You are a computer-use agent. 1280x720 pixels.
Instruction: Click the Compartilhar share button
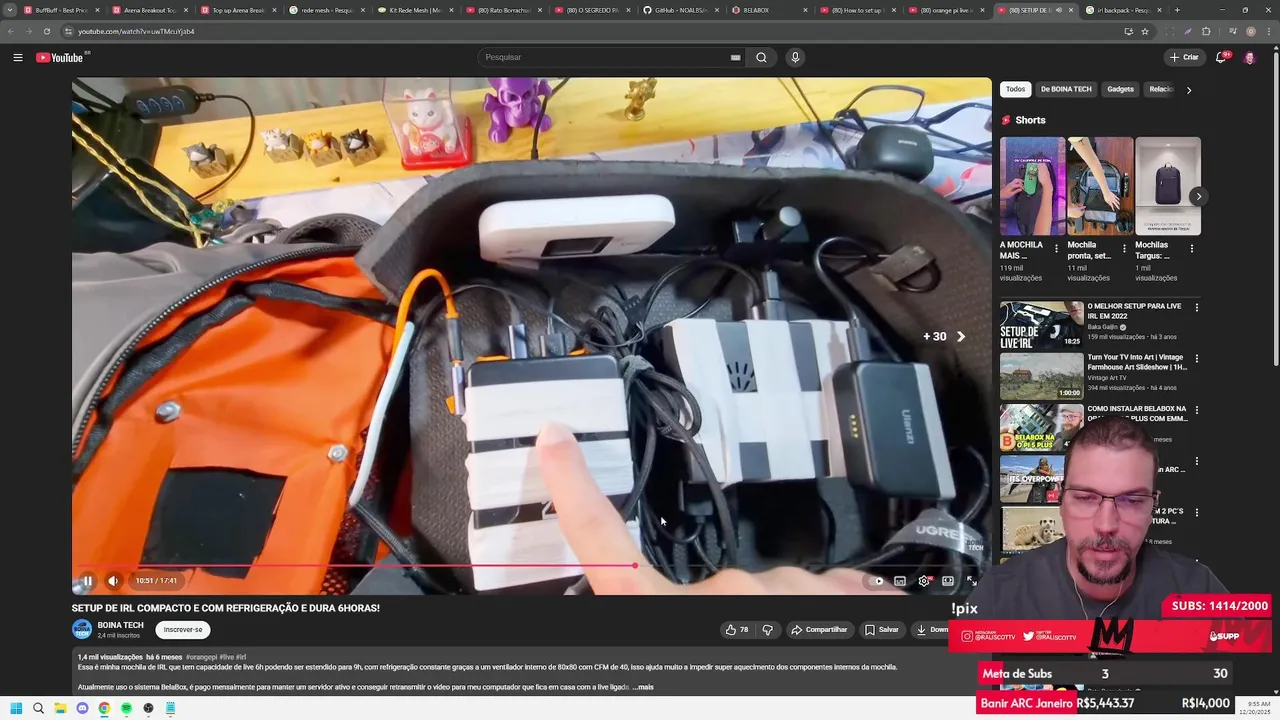point(819,630)
